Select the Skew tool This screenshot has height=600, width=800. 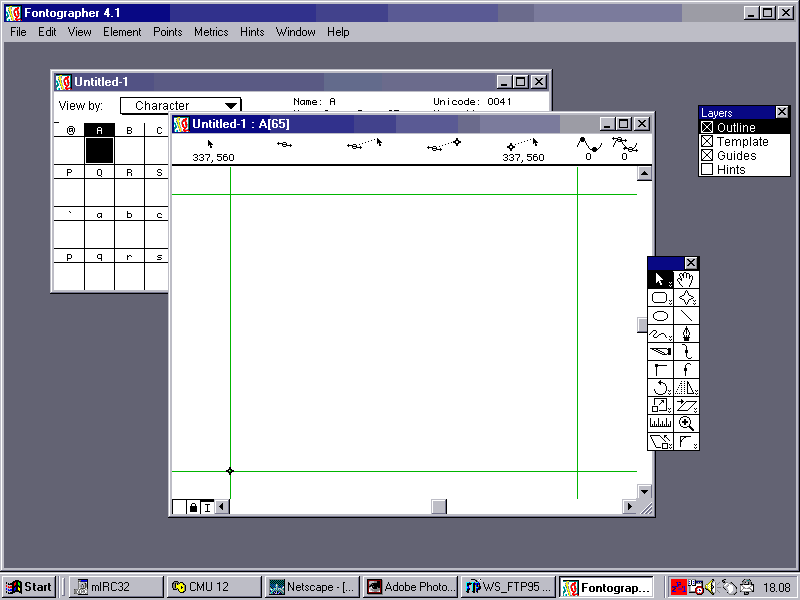tap(686, 406)
